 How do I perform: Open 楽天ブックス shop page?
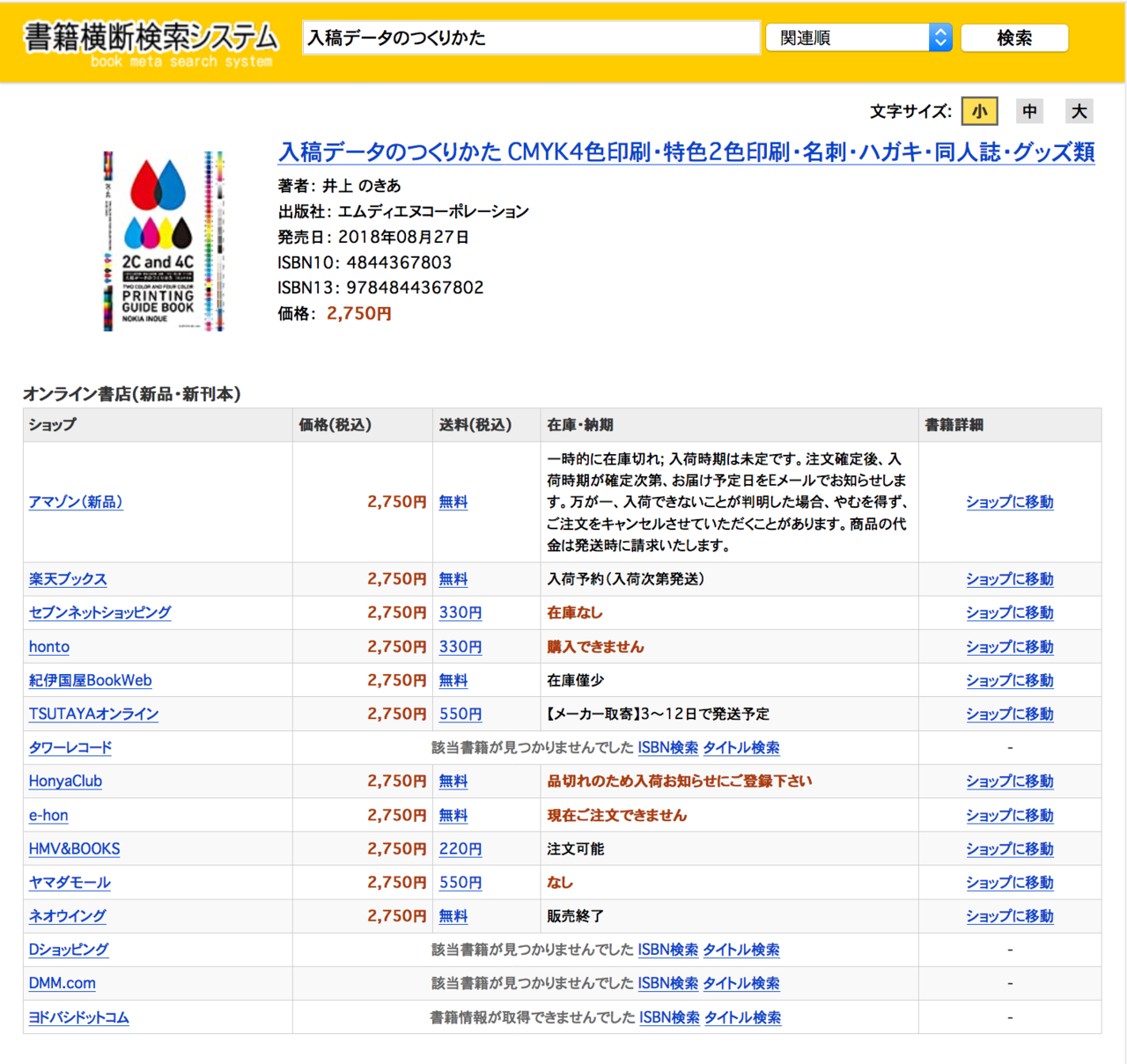click(67, 579)
